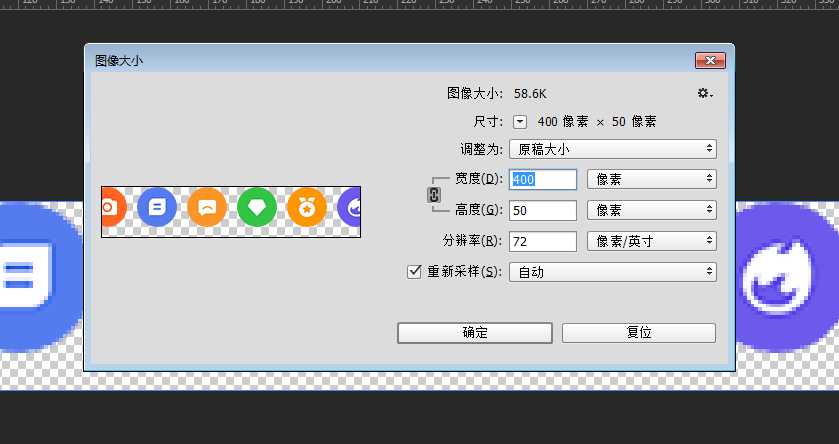Toggle the constrain proportions chain link icon
839x444 pixels.
(434, 195)
